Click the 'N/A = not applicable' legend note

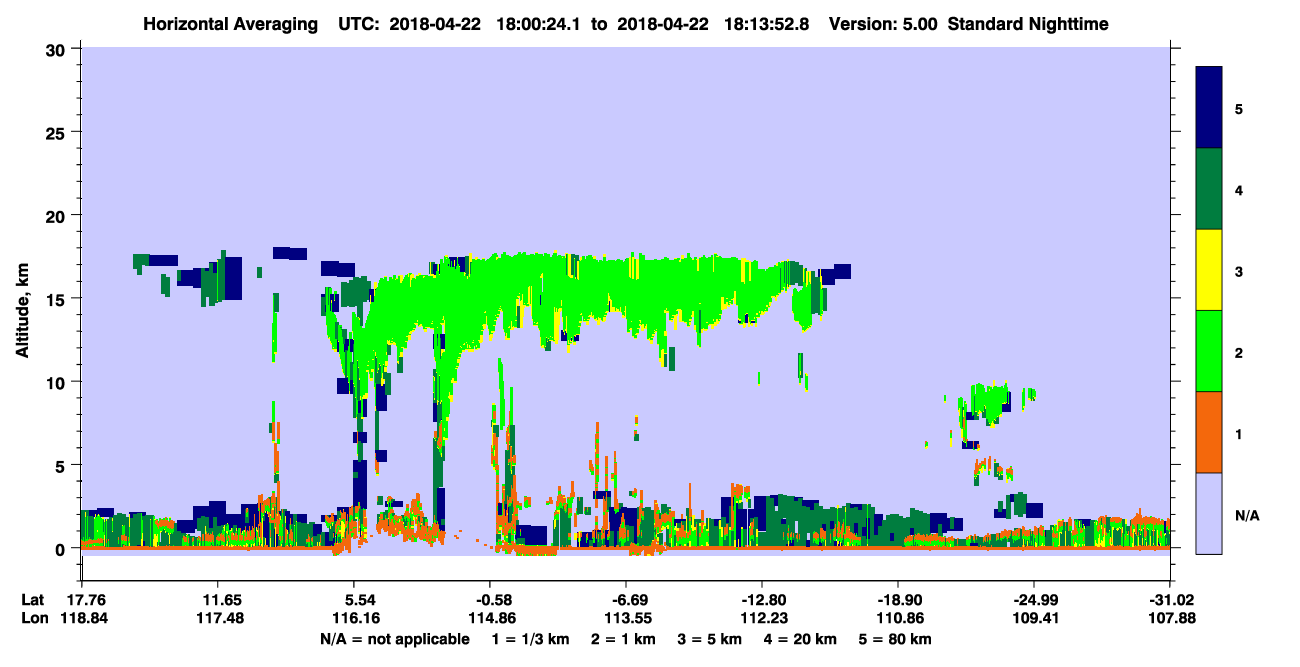click(393, 639)
